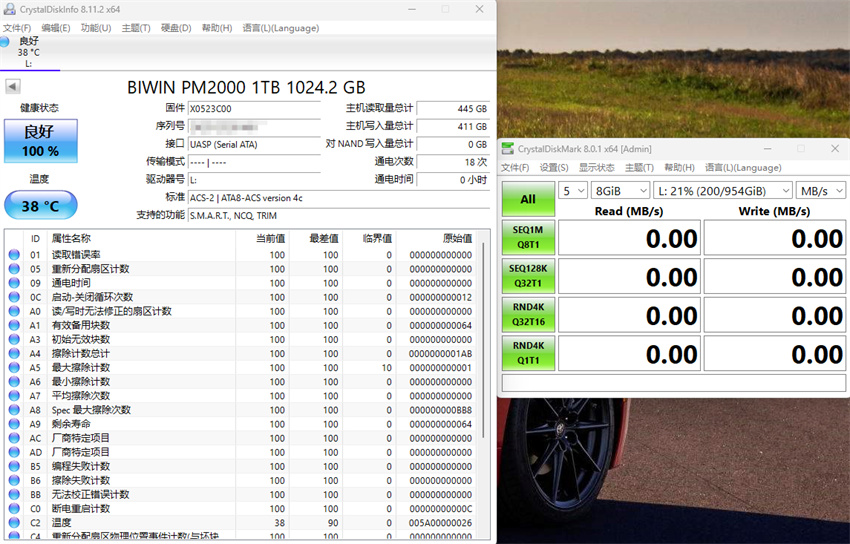Click the empty comment field in CrystalDiskMark
Screen dimensions: 850x544
674,383
